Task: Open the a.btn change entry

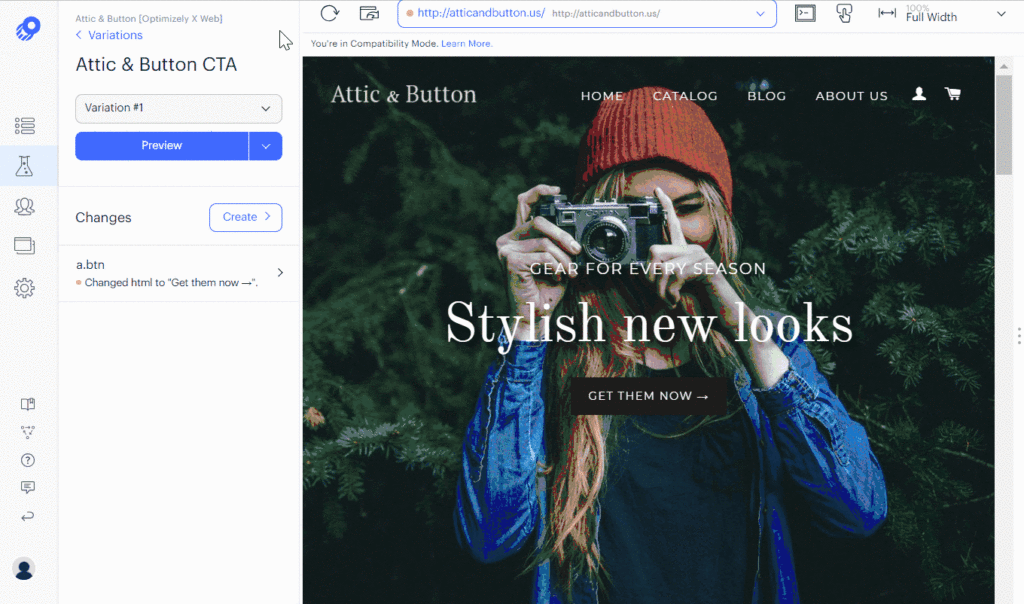Action: pos(178,273)
